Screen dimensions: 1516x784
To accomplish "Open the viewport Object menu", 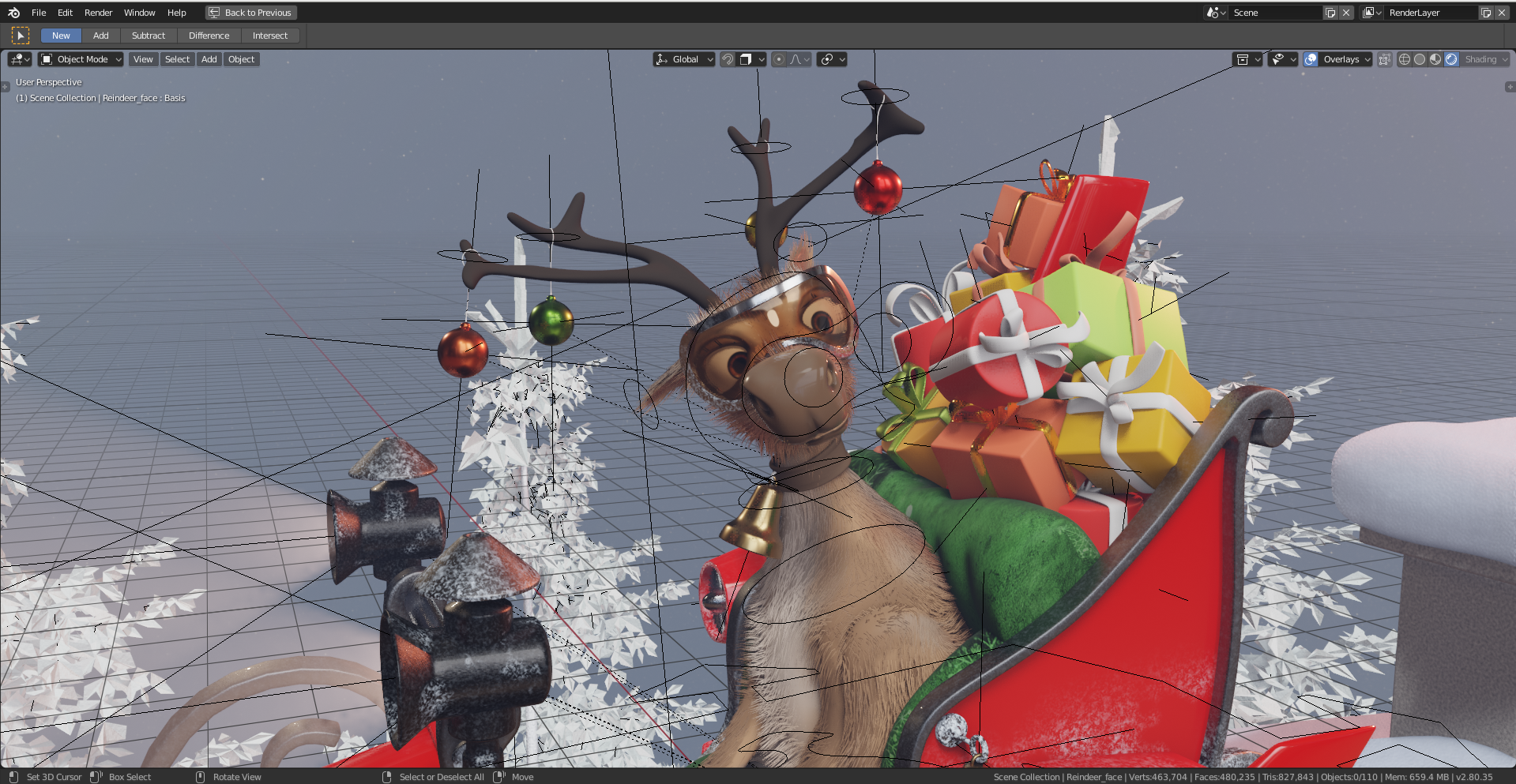I will coord(241,59).
